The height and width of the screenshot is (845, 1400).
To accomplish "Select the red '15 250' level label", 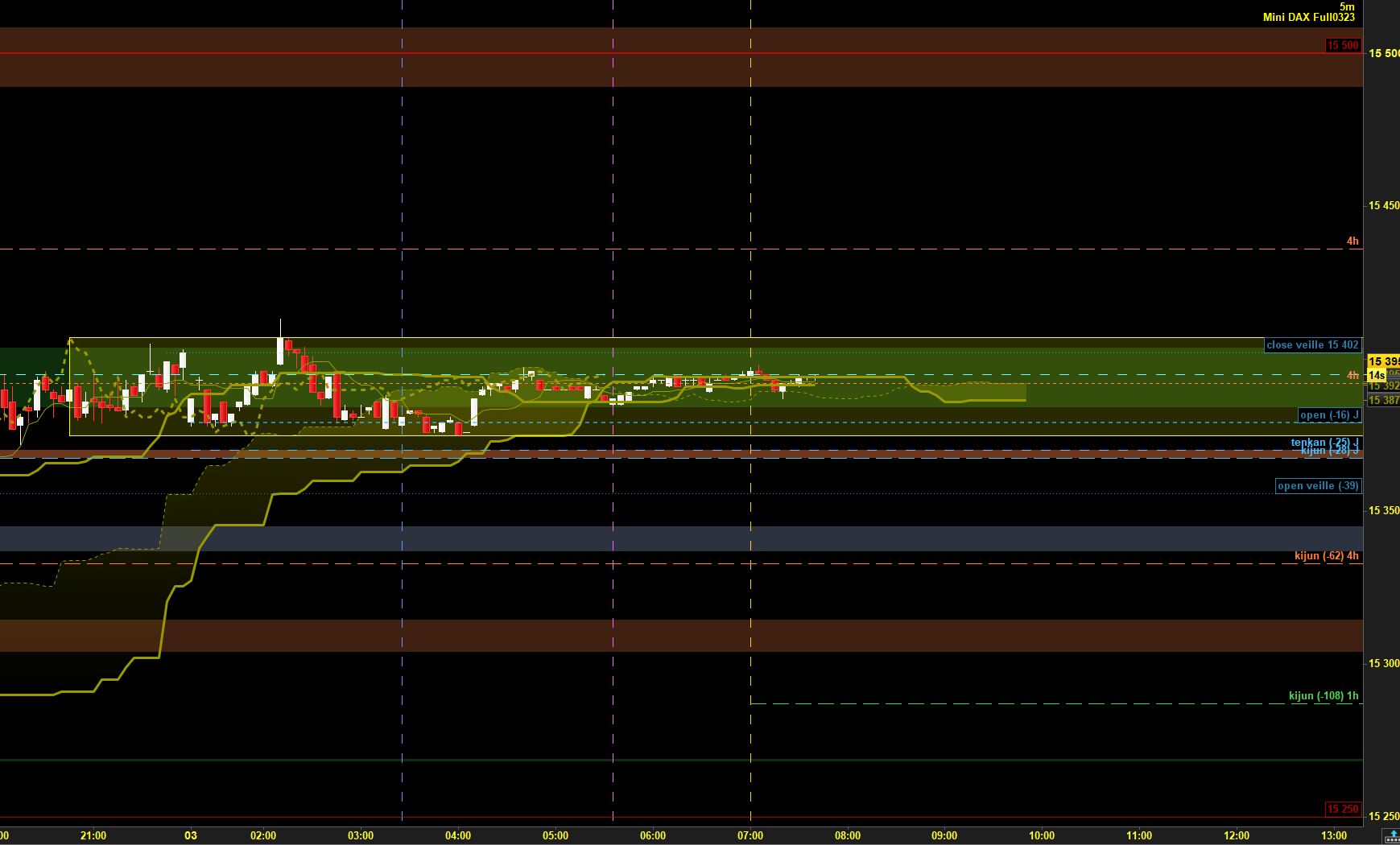I will 1343,809.
